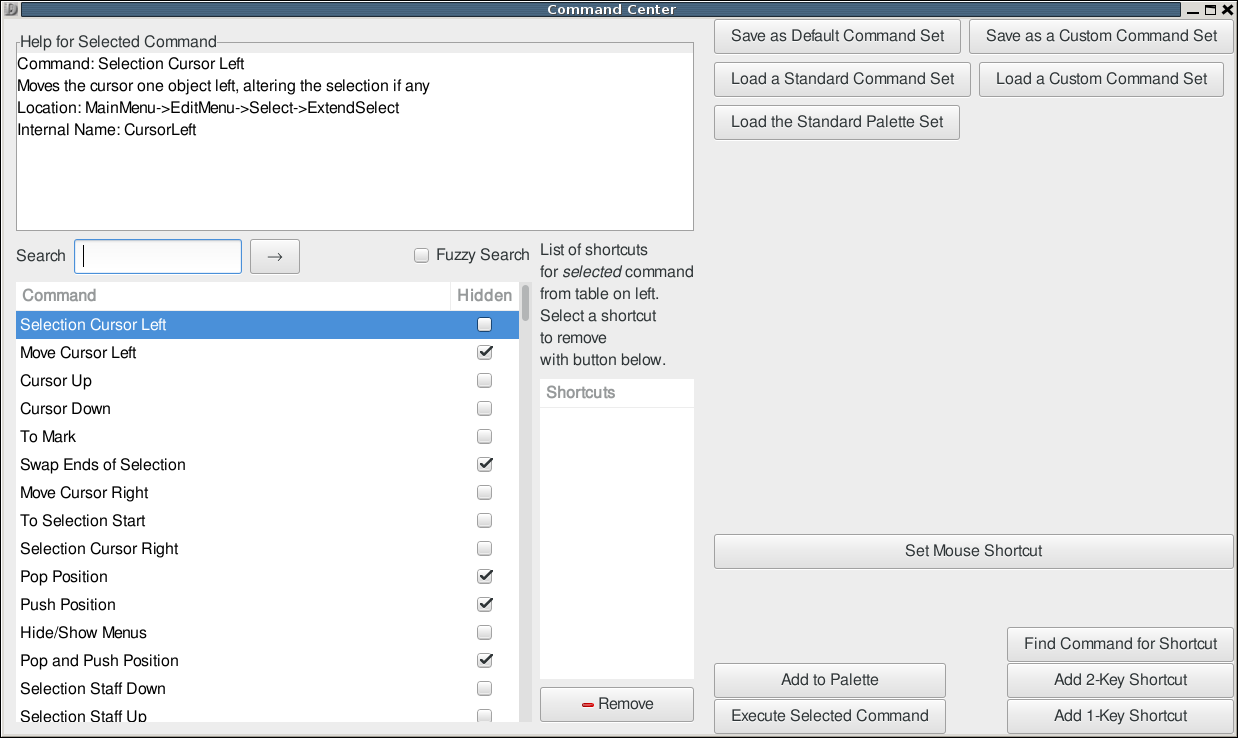This screenshot has width=1238, height=738.
Task: Click the Command column header
Action: click(232, 295)
